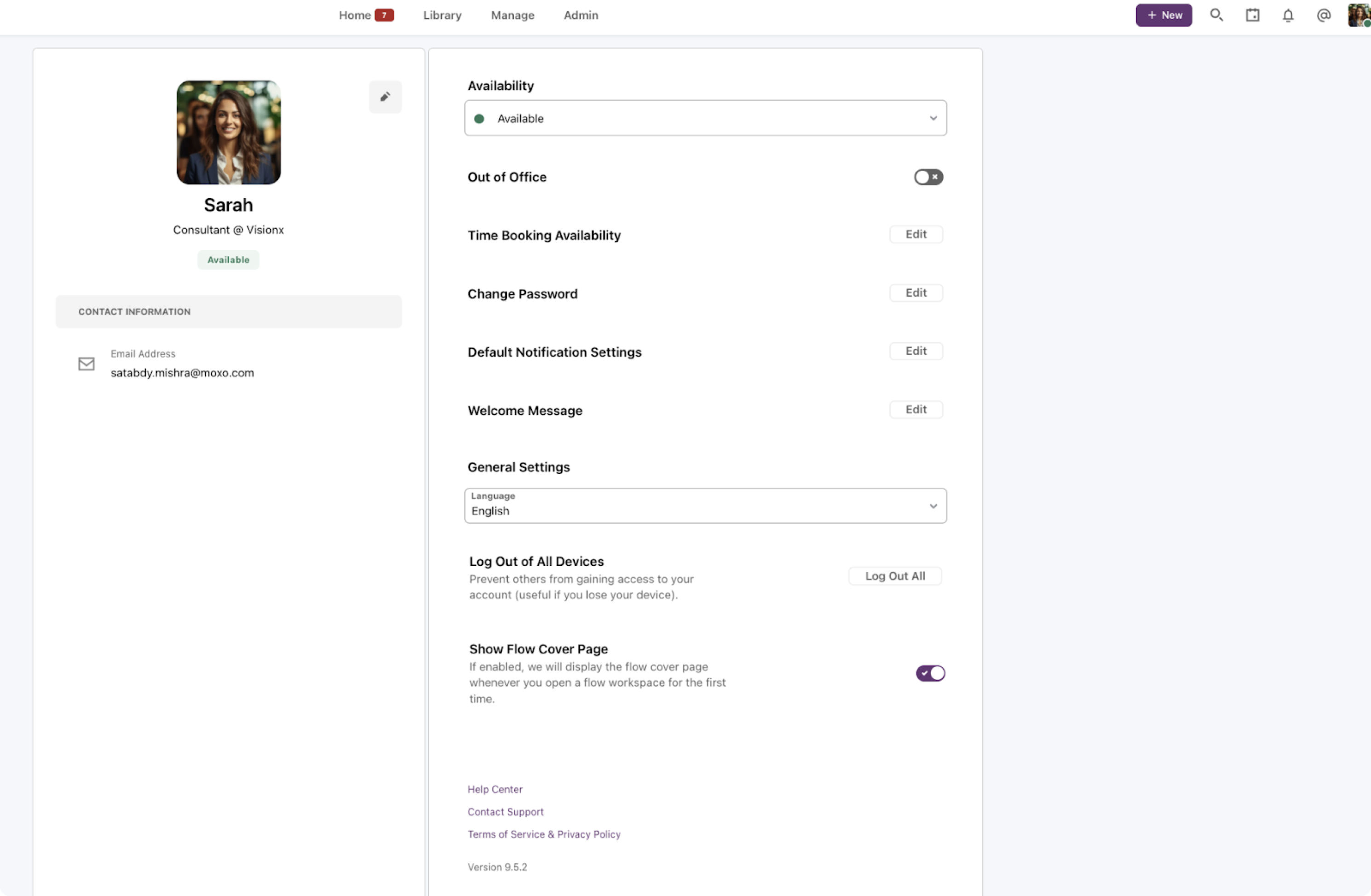Click the name Sarah heading
The width and height of the screenshot is (1371, 896).
point(228,204)
